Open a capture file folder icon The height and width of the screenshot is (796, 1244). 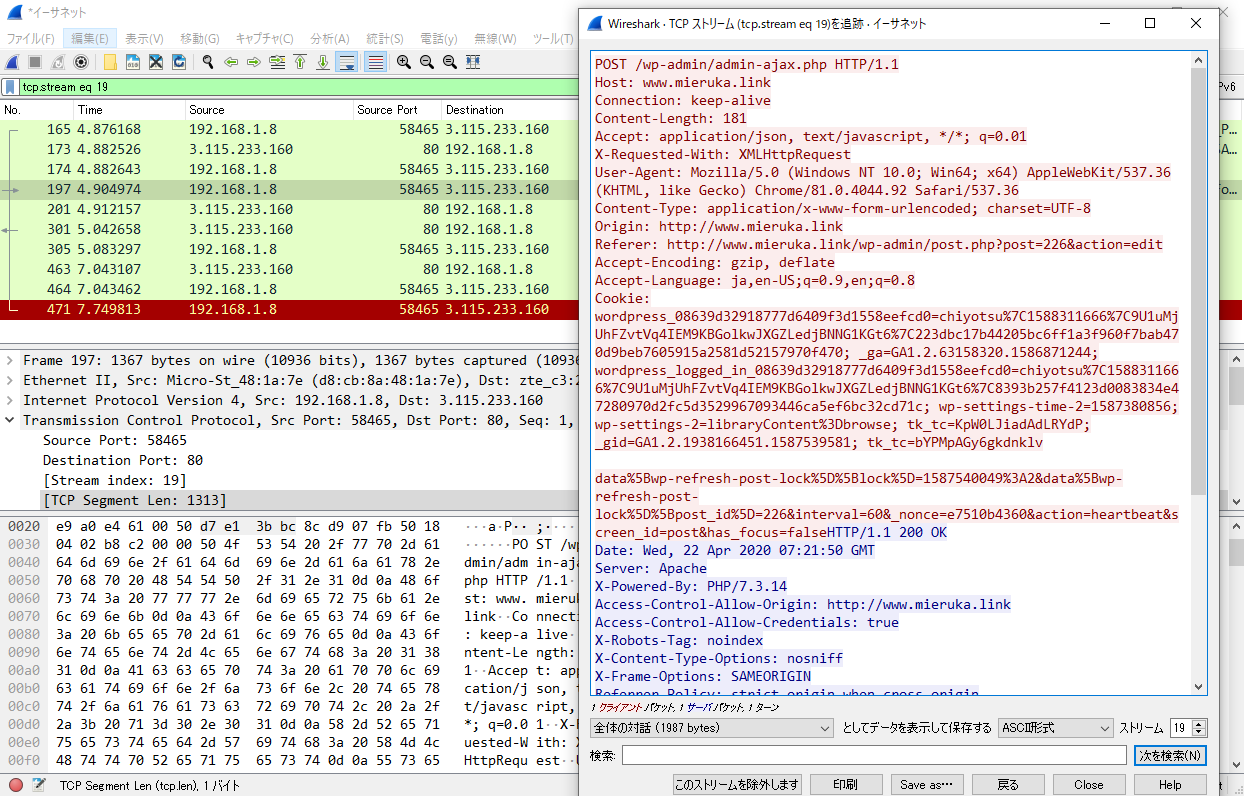click(x=110, y=62)
